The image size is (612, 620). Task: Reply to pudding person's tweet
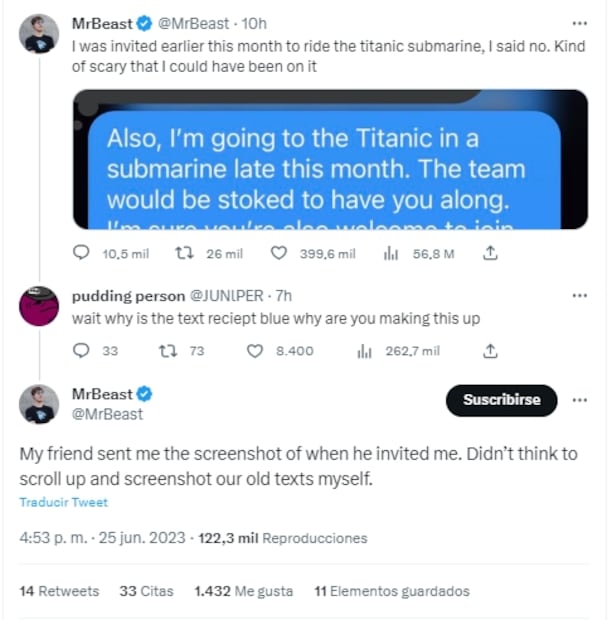pyautogui.click(x=82, y=351)
